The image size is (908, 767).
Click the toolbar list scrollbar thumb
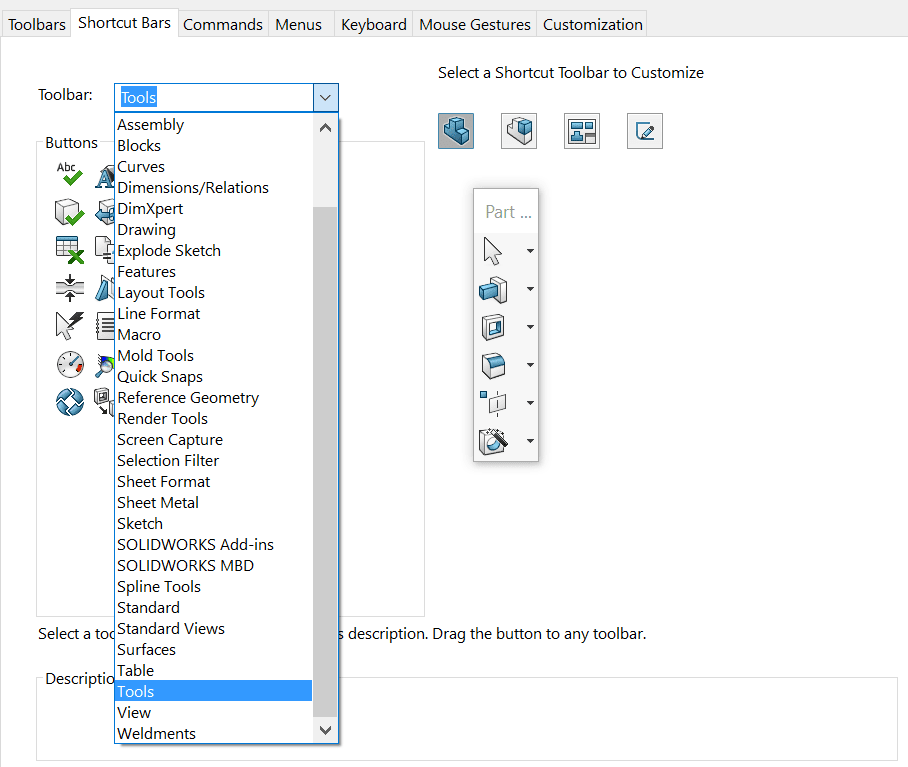pos(325,461)
